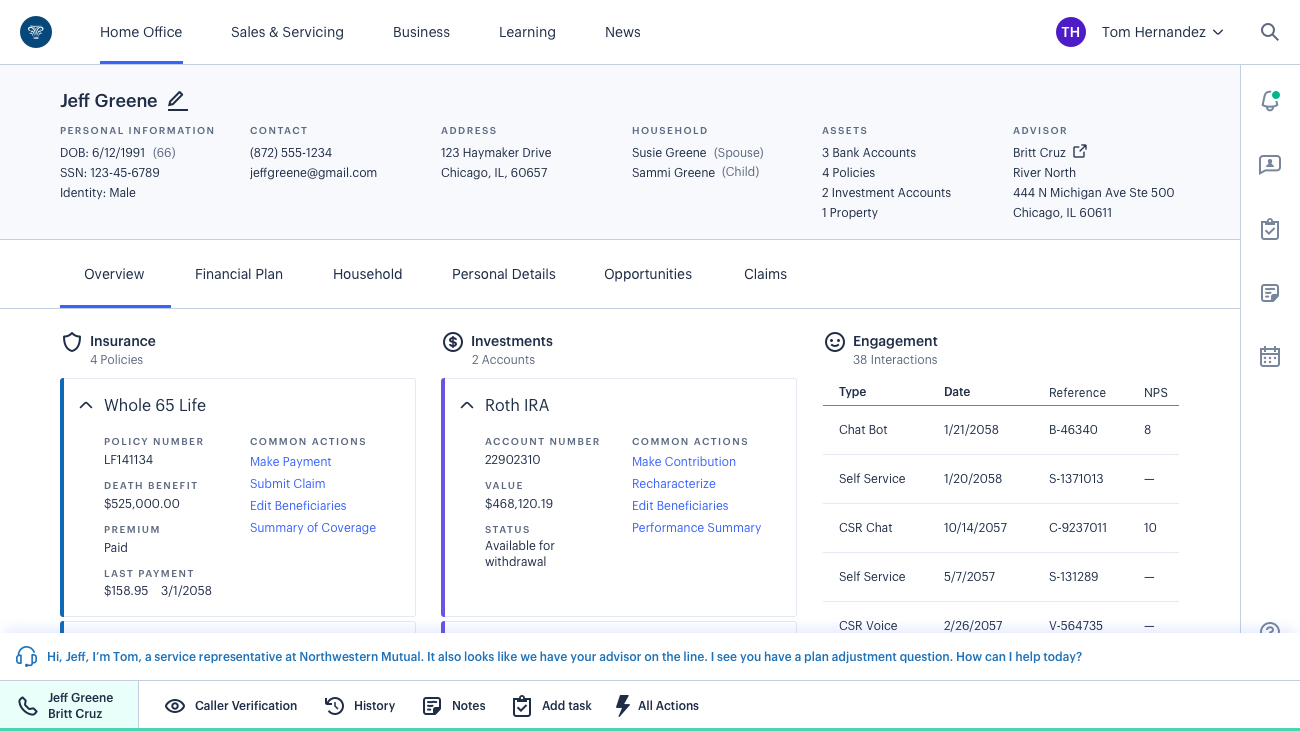1300x731 pixels.
Task: Click the Reference column header
Action: [x=1077, y=393]
